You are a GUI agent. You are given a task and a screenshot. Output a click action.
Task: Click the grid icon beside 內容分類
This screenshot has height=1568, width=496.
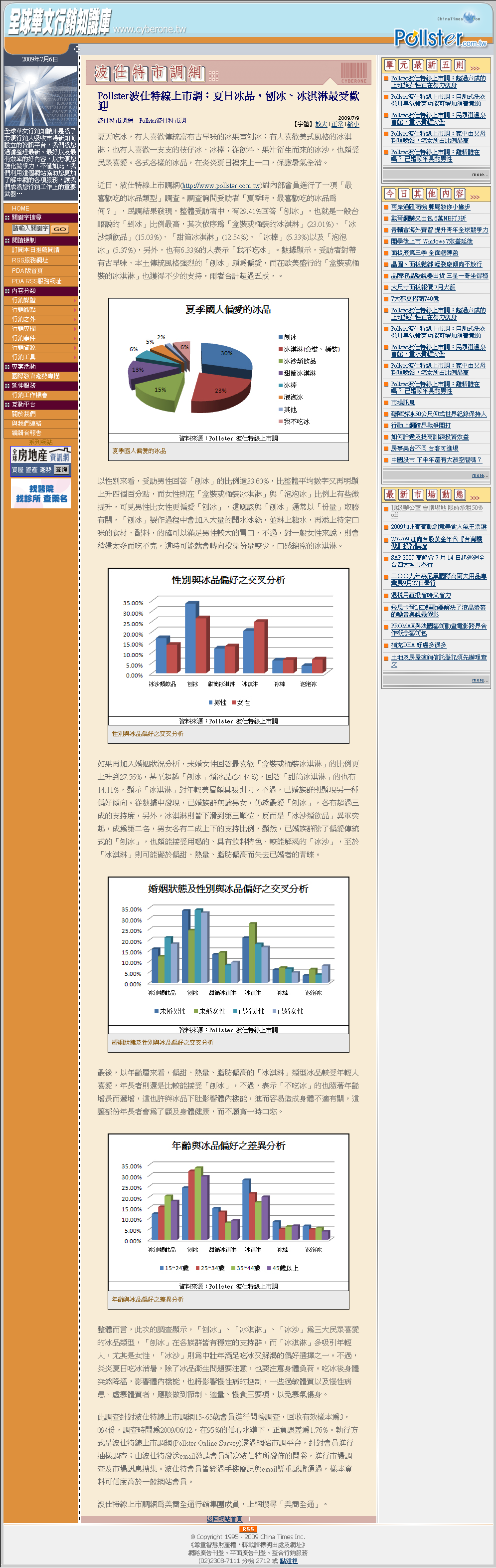[x=7, y=291]
